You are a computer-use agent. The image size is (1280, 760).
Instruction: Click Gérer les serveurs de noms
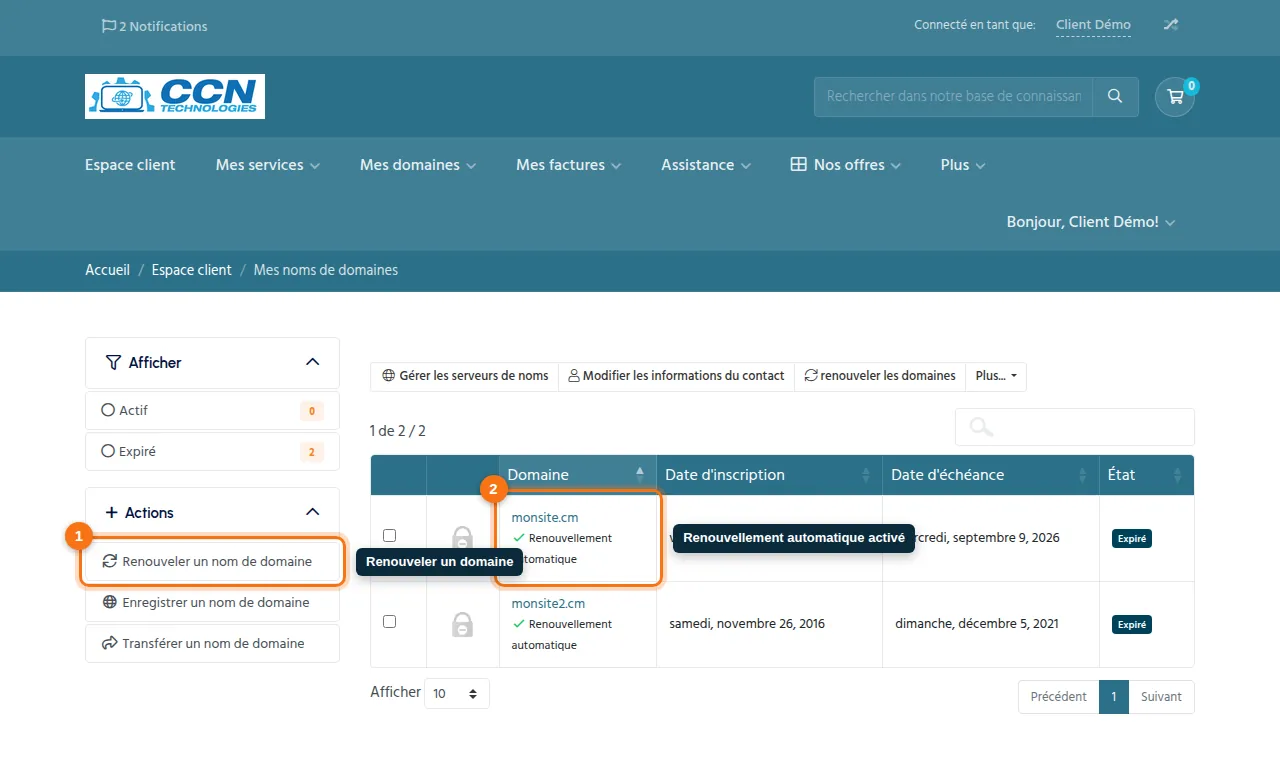pyautogui.click(x=465, y=376)
